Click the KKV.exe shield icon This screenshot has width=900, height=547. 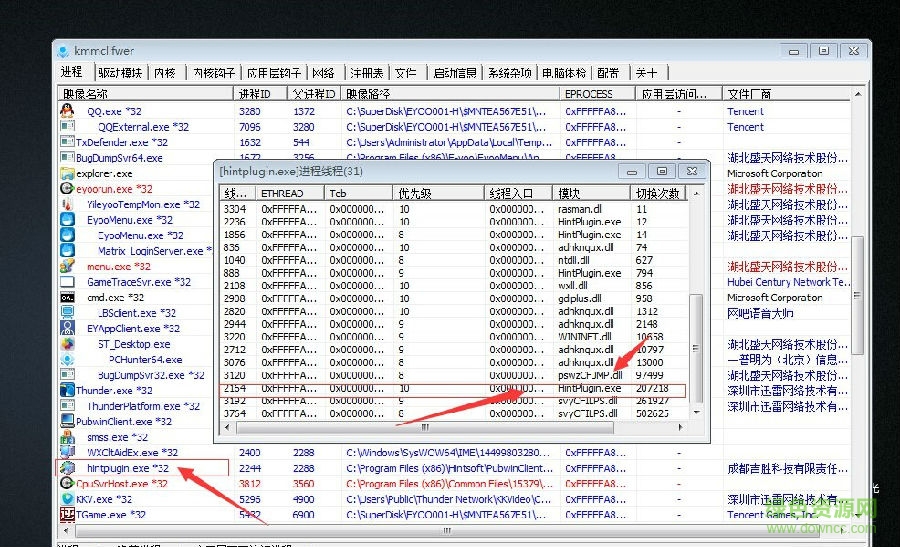(x=67, y=498)
